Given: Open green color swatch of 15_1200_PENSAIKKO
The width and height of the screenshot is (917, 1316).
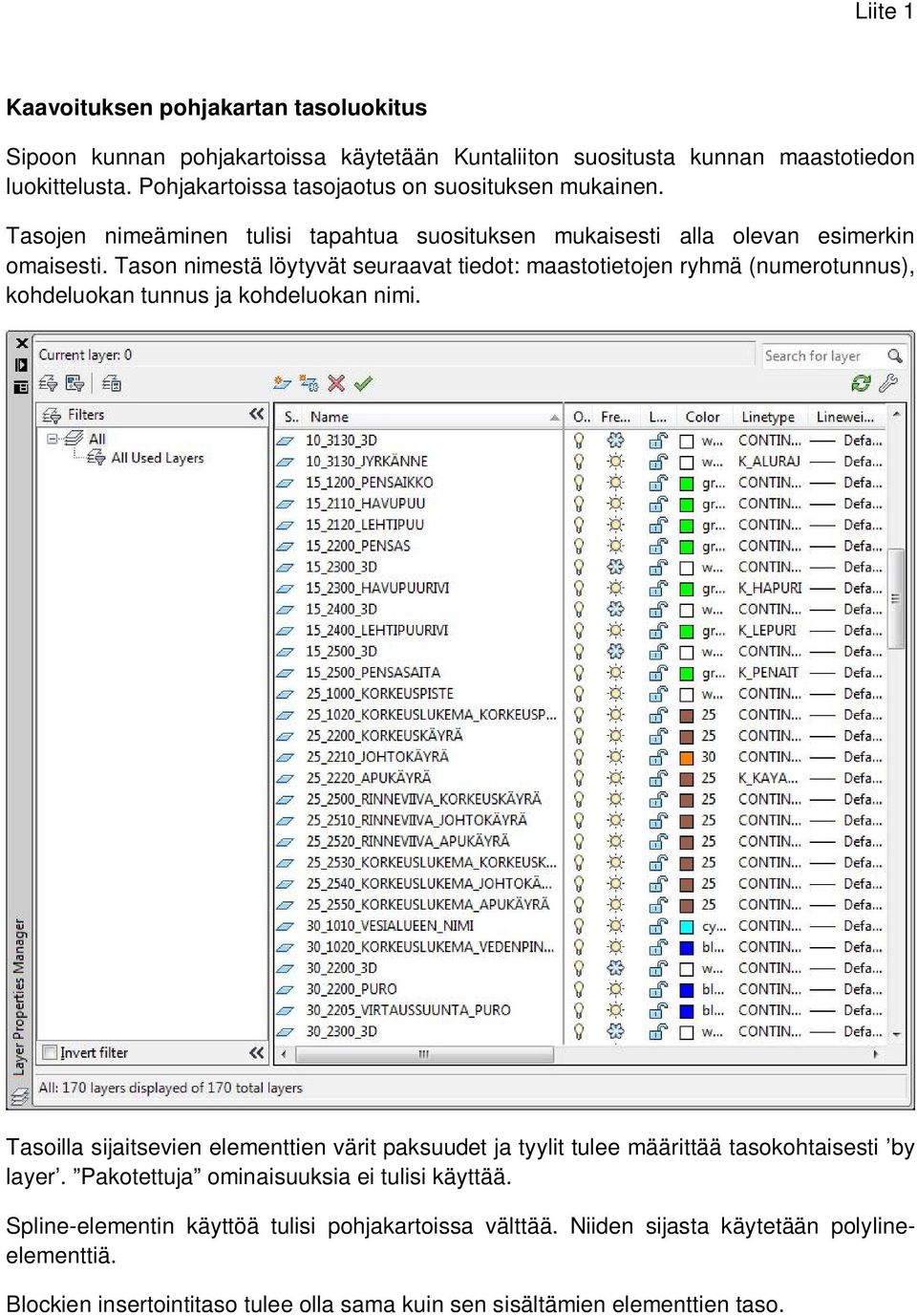Looking at the screenshot, I should click(x=686, y=484).
